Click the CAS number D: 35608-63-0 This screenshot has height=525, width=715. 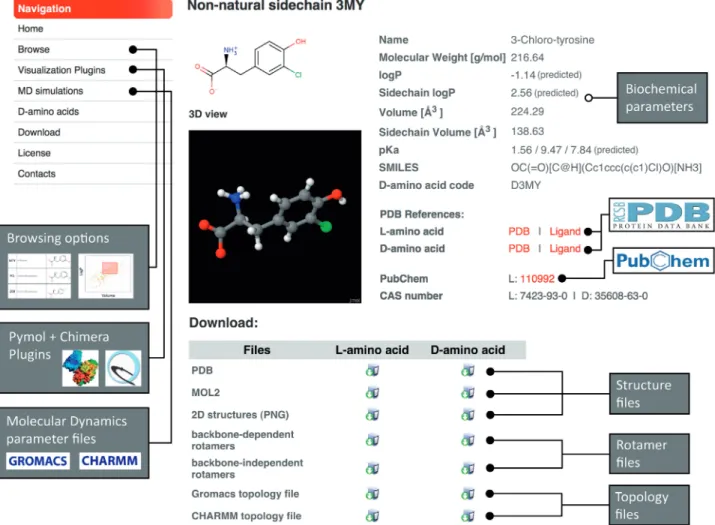pyautogui.click(x=614, y=296)
